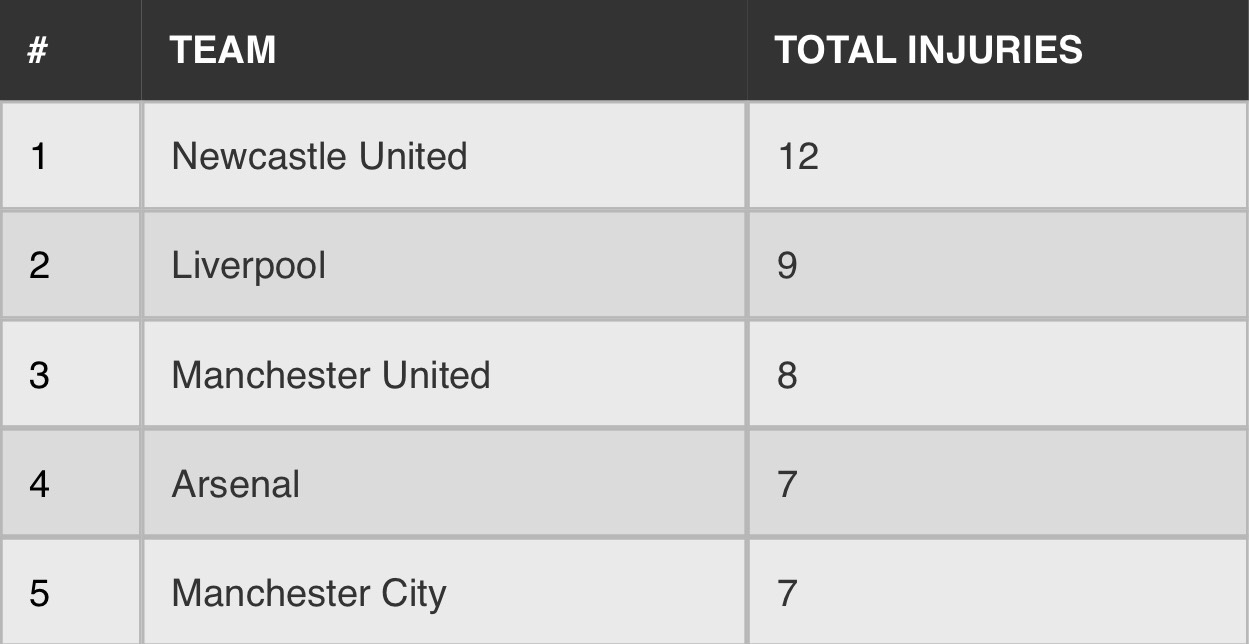This screenshot has height=644, width=1249.
Task: Select the Liverpool team cell
Action: pyautogui.click(x=444, y=265)
